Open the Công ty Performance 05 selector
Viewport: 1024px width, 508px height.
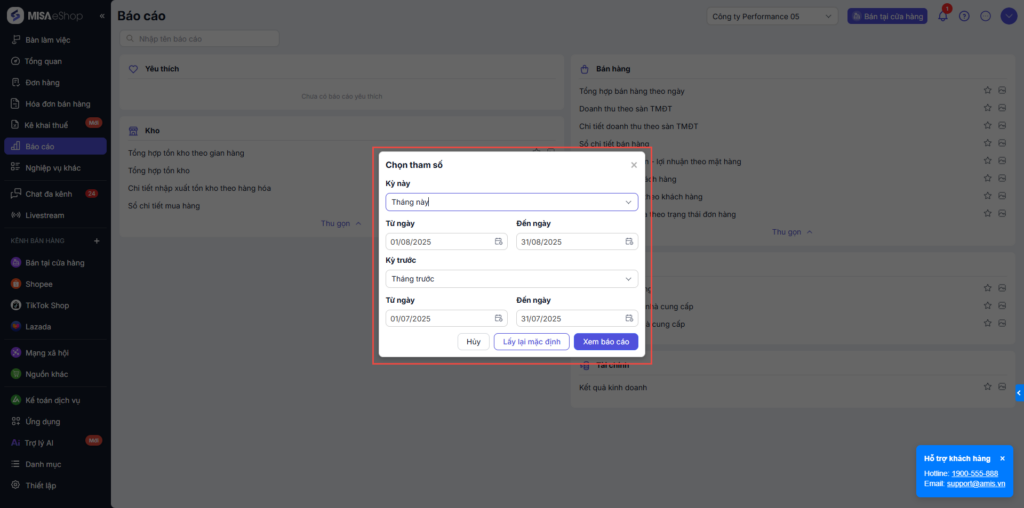pos(772,16)
